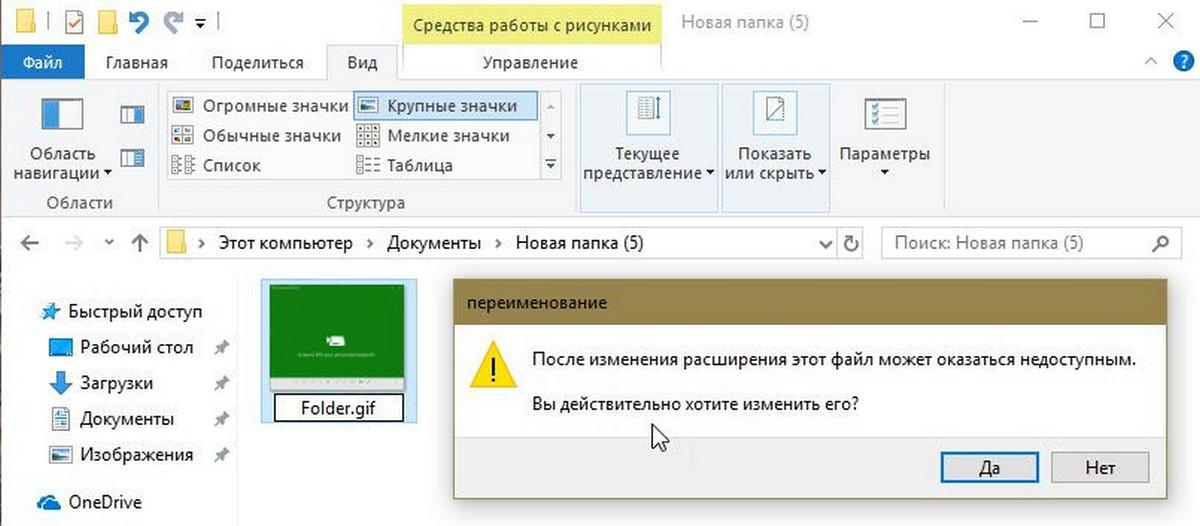Select OneDrive in navigation pane

90,502
